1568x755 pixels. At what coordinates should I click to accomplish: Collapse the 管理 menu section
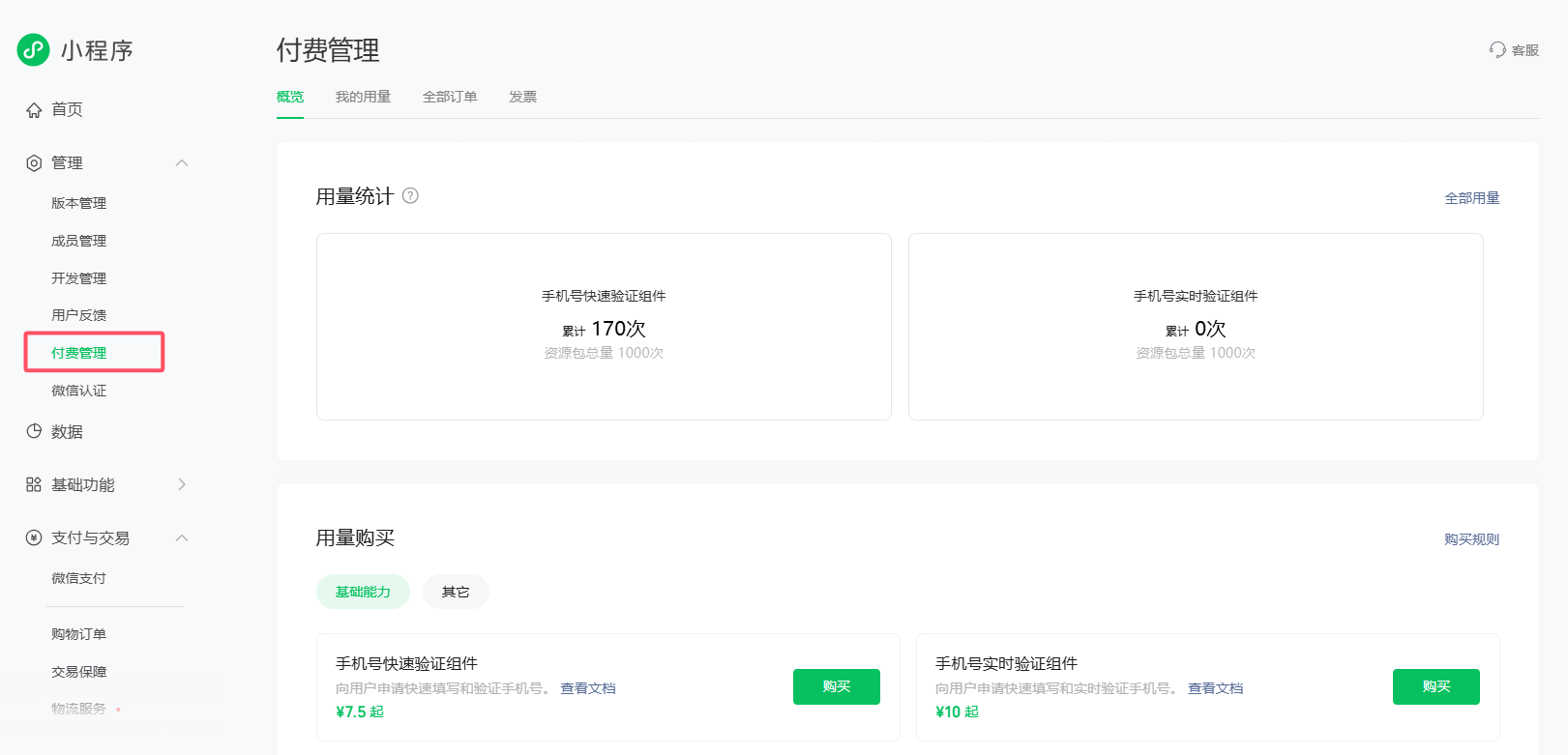pos(182,162)
